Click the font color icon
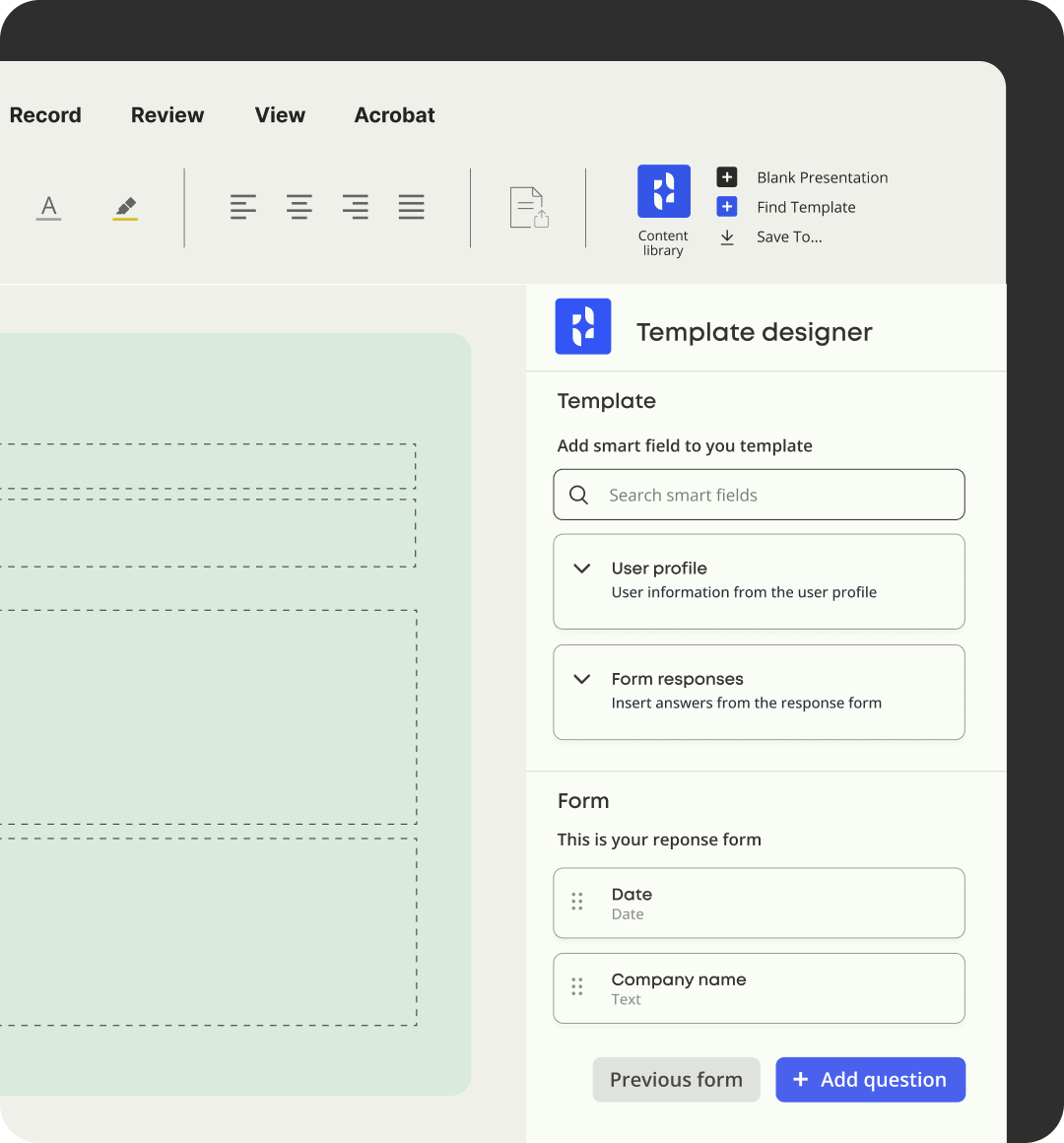The image size is (1064, 1143). 48,207
